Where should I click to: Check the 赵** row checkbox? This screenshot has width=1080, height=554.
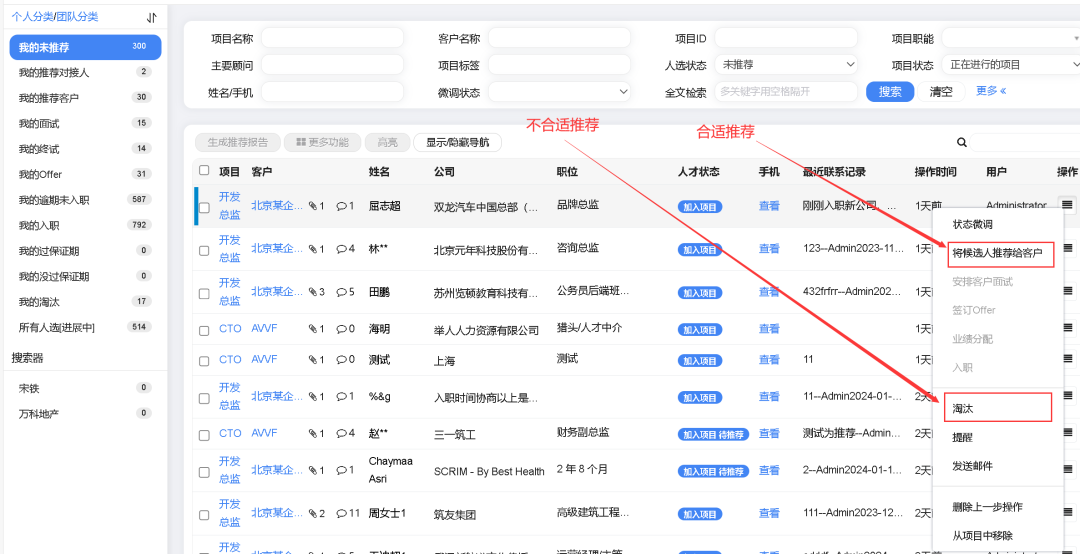tap(204, 435)
